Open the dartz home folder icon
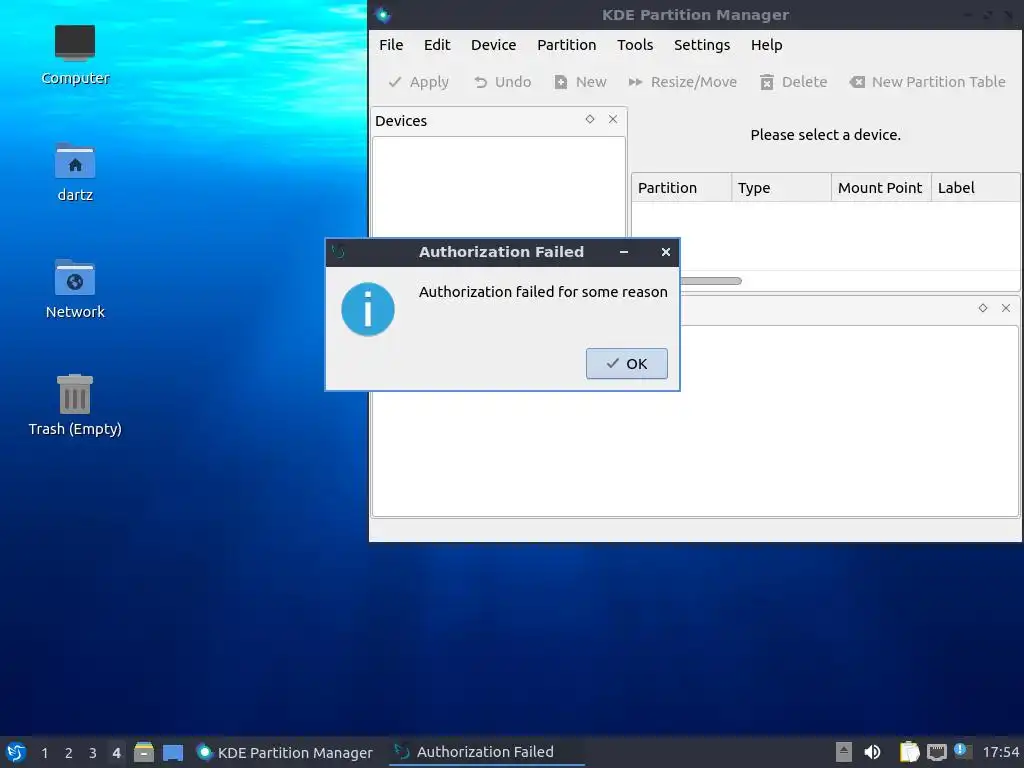This screenshot has width=1024, height=768. (75, 172)
